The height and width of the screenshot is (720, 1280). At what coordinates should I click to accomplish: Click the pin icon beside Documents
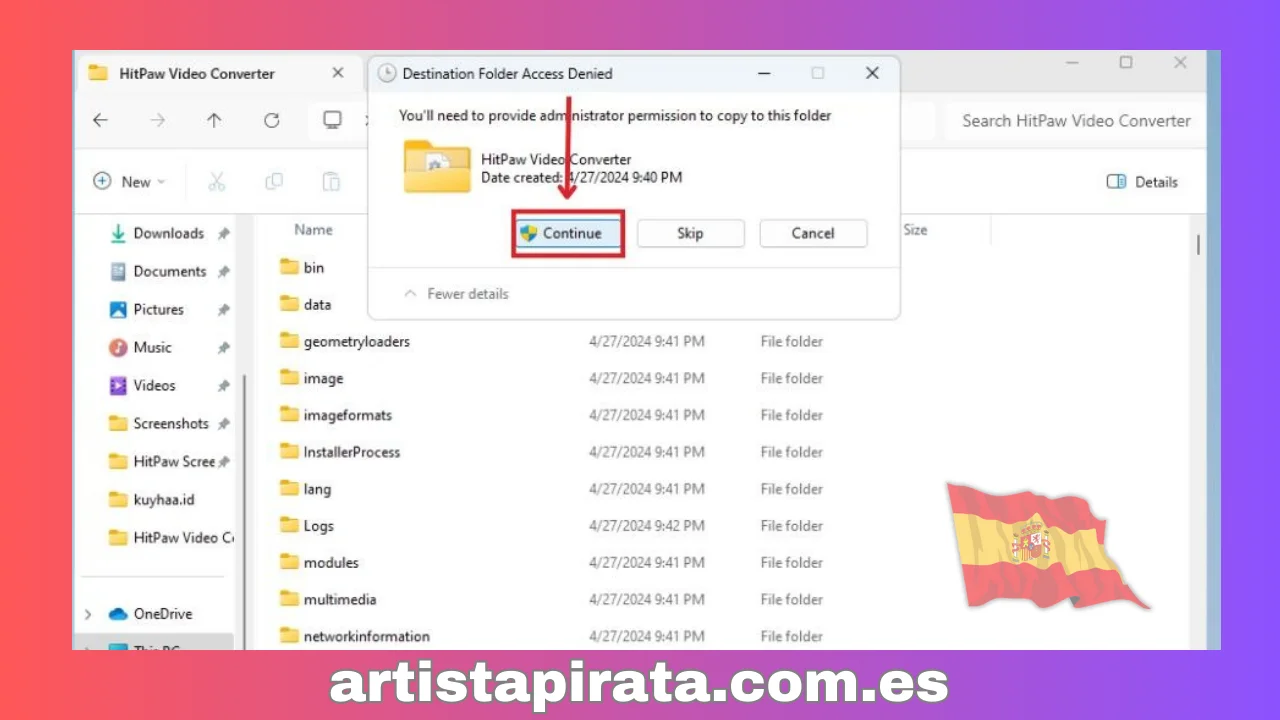click(224, 271)
